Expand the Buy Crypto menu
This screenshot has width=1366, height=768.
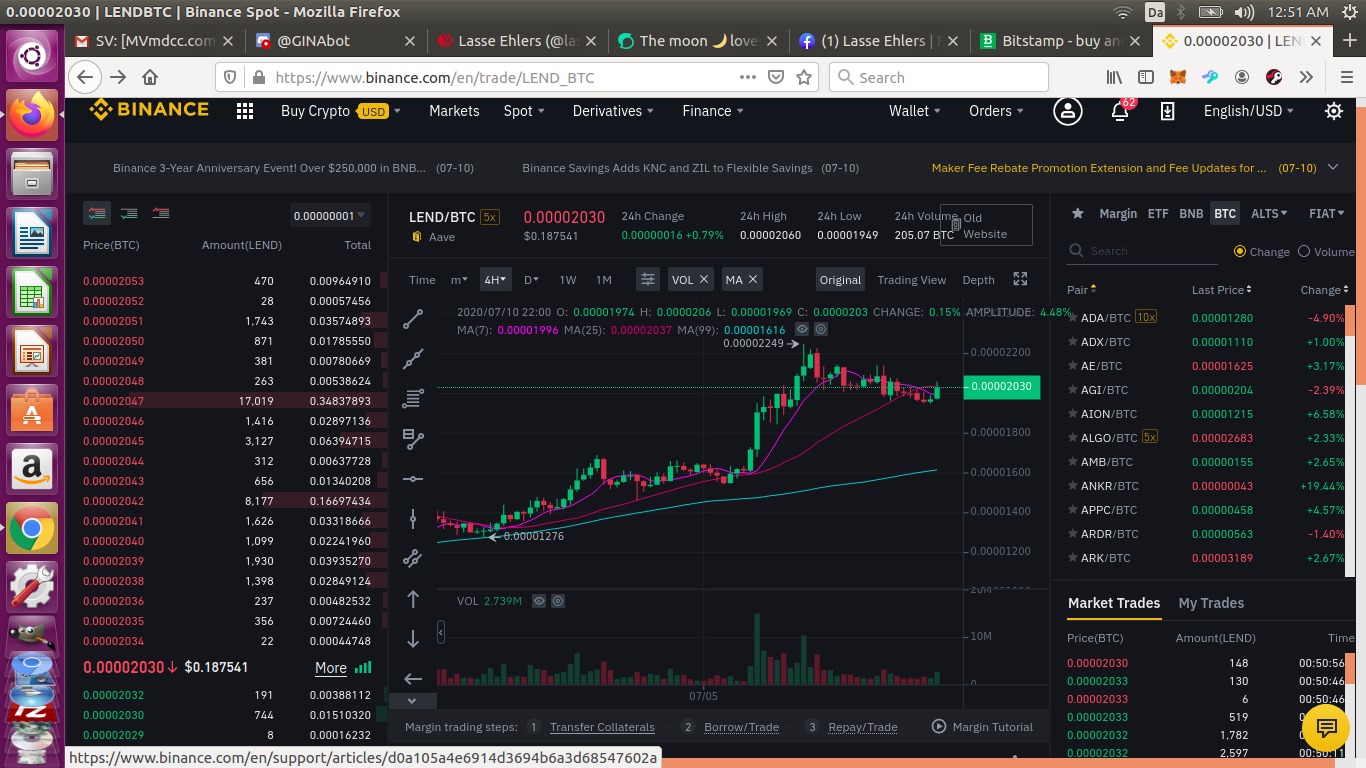[341, 111]
